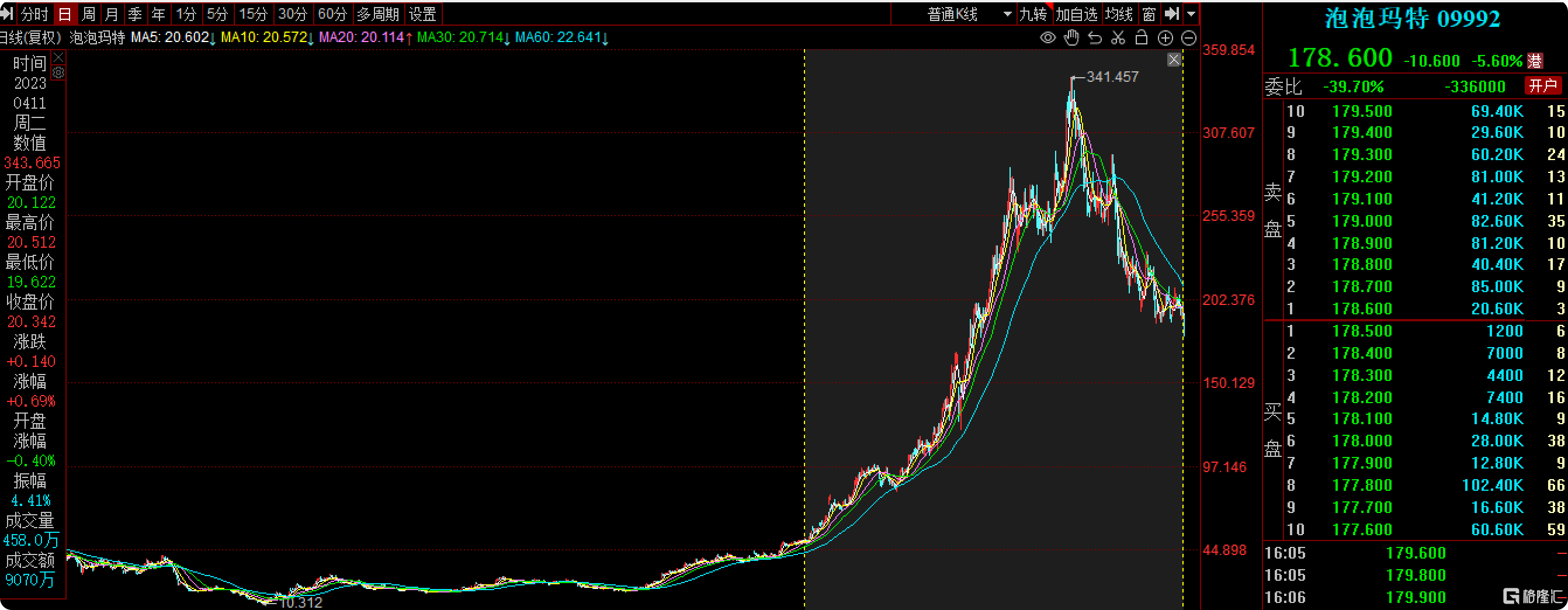1568x610 pixels.
Task: Click the 窗 window button
Action: pyautogui.click(x=1149, y=14)
